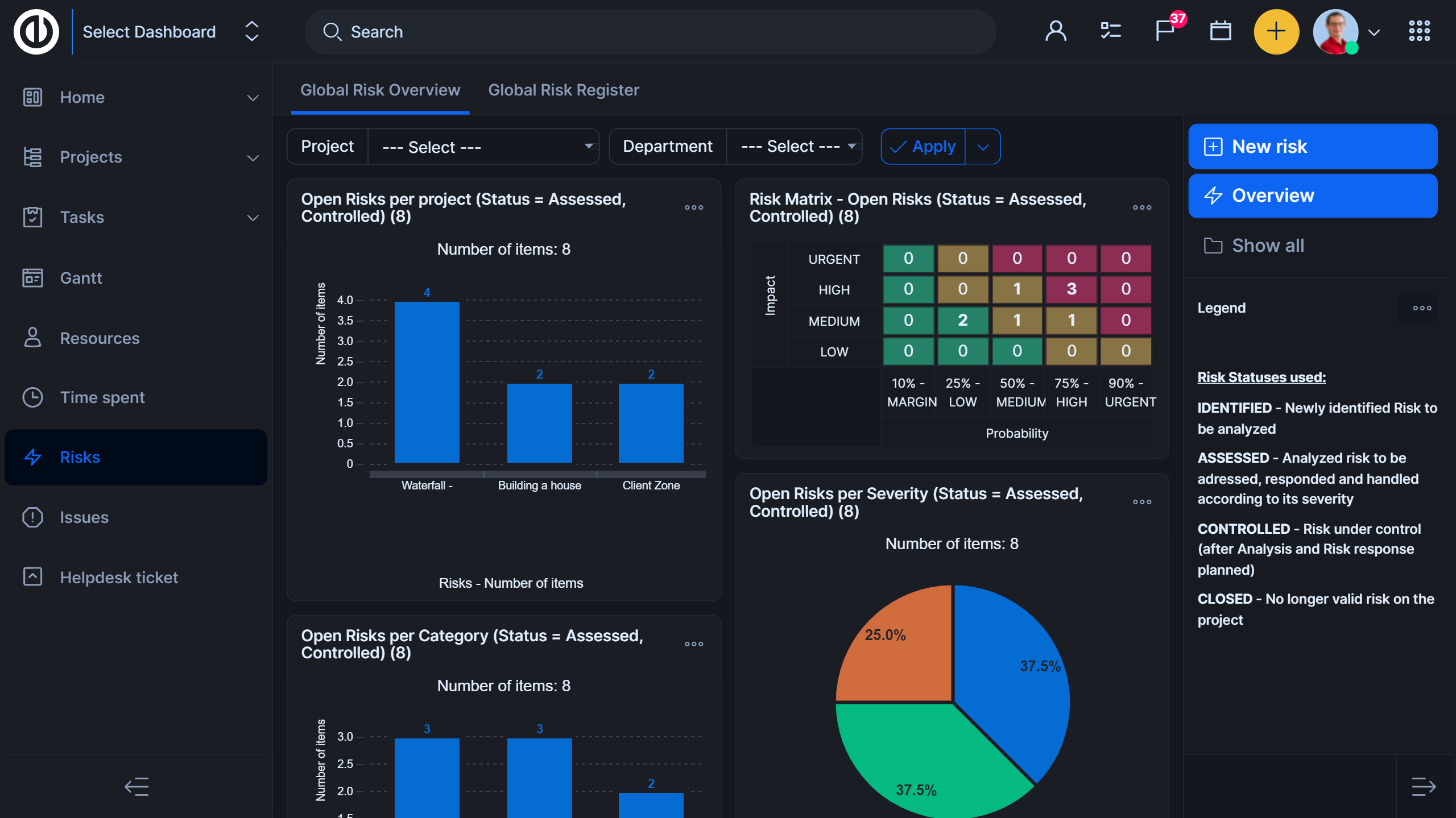This screenshot has height=818, width=1456.
Task: Click the New risk button
Action: [1312, 147]
